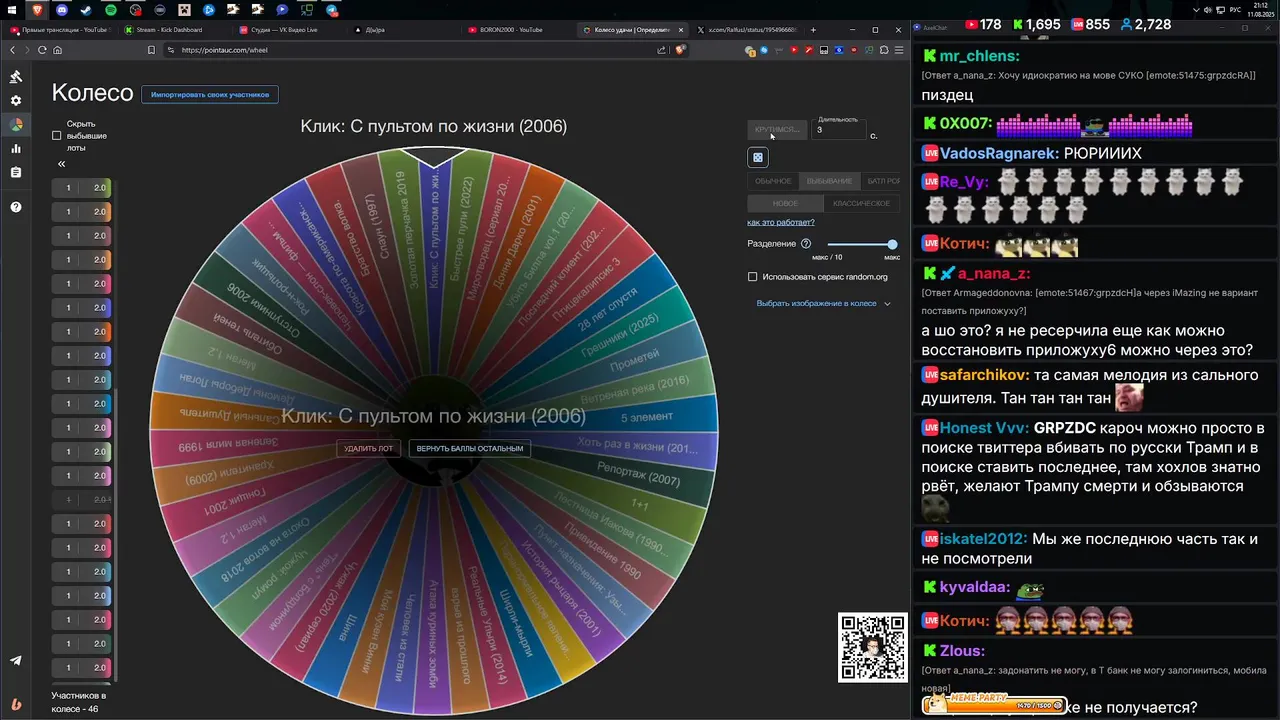Screen dimensions: 1280x720
Task: Click the Telegram paper-plane icon in sidebar
Action: click(16, 660)
